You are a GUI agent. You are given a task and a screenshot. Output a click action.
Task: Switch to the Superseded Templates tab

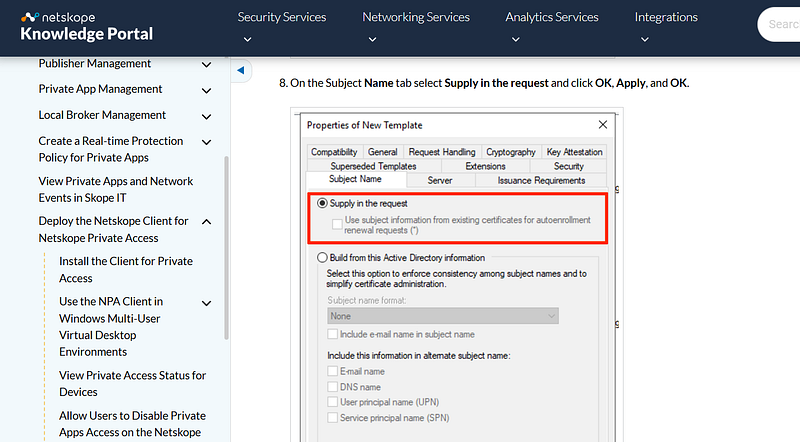[x=373, y=166]
